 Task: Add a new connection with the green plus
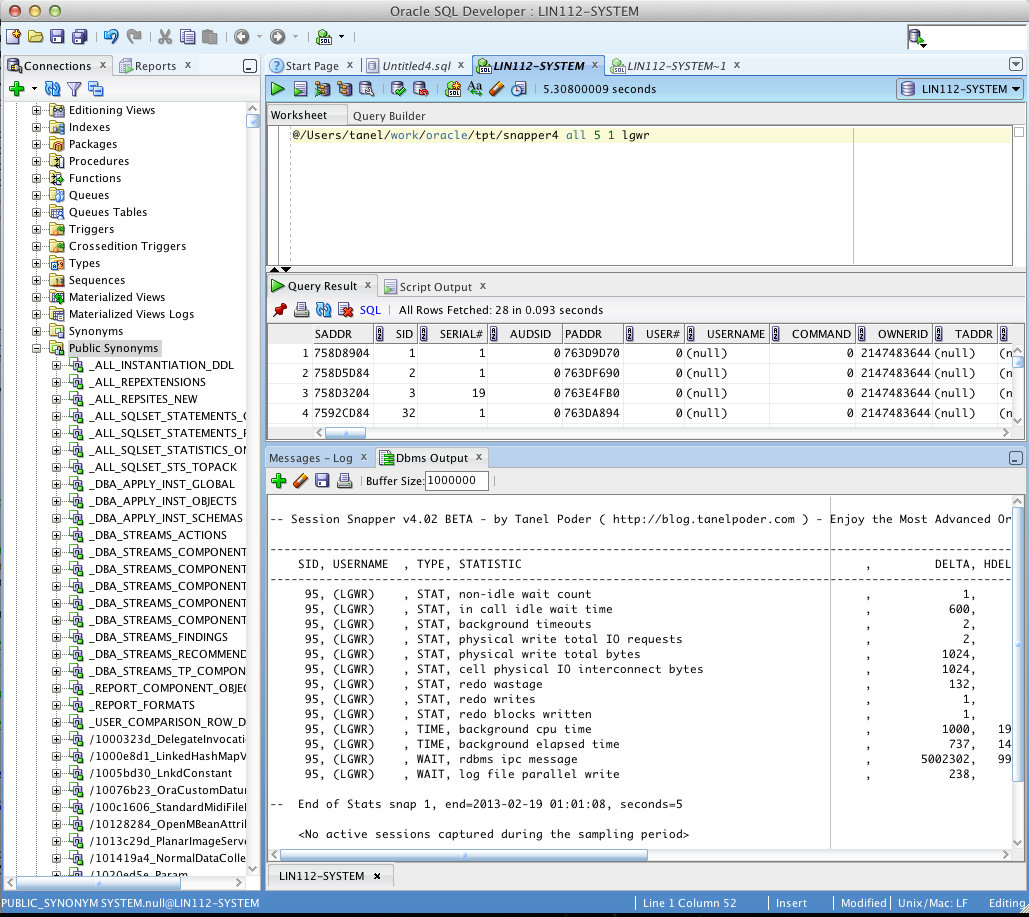click(17, 89)
